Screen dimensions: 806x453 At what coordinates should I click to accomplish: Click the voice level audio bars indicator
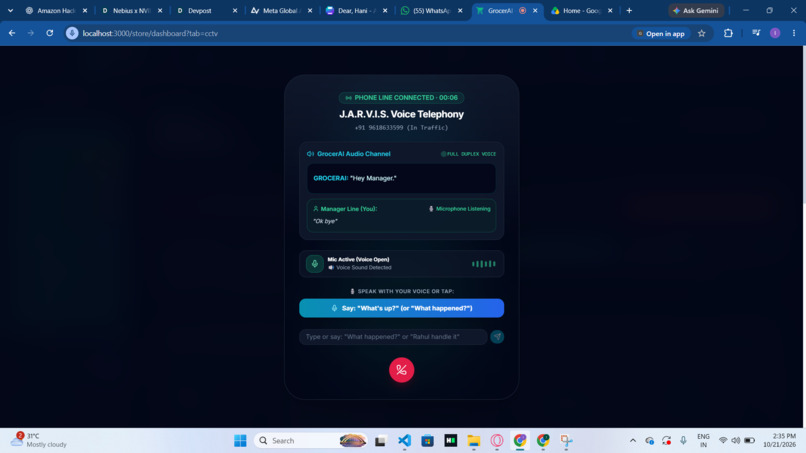(484, 264)
